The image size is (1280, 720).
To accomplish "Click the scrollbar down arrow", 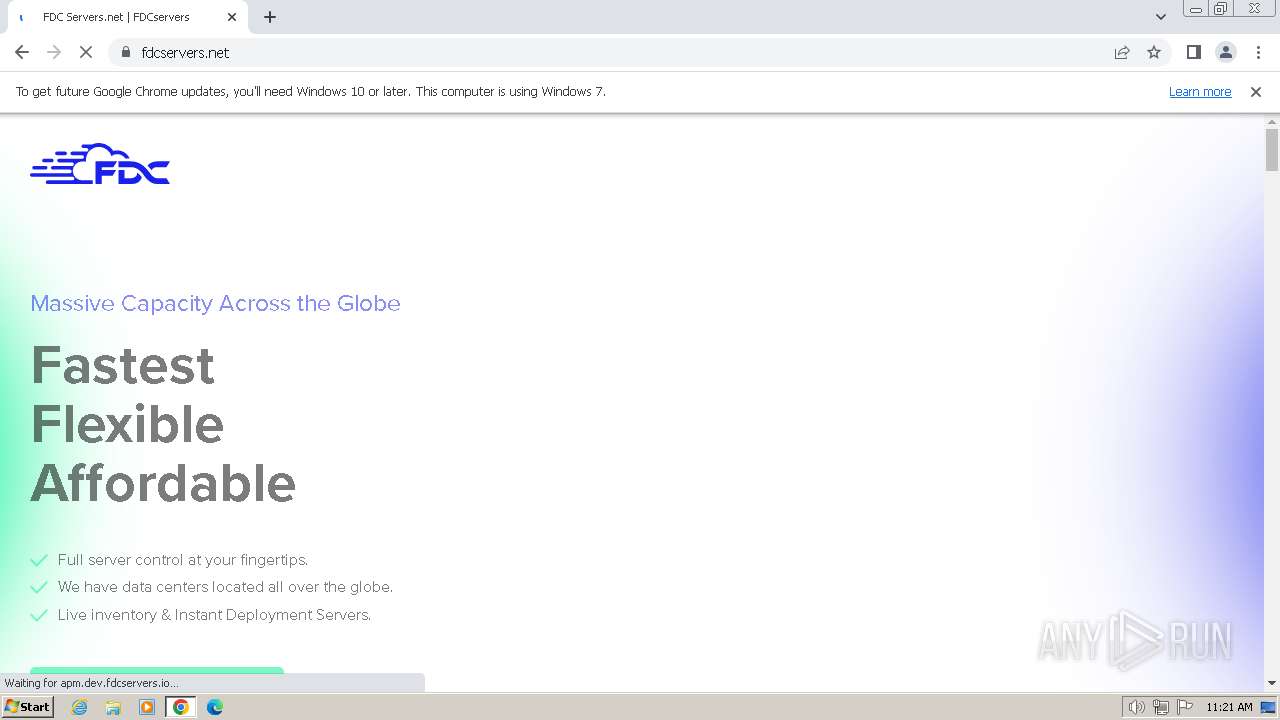I will pos(1272,683).
